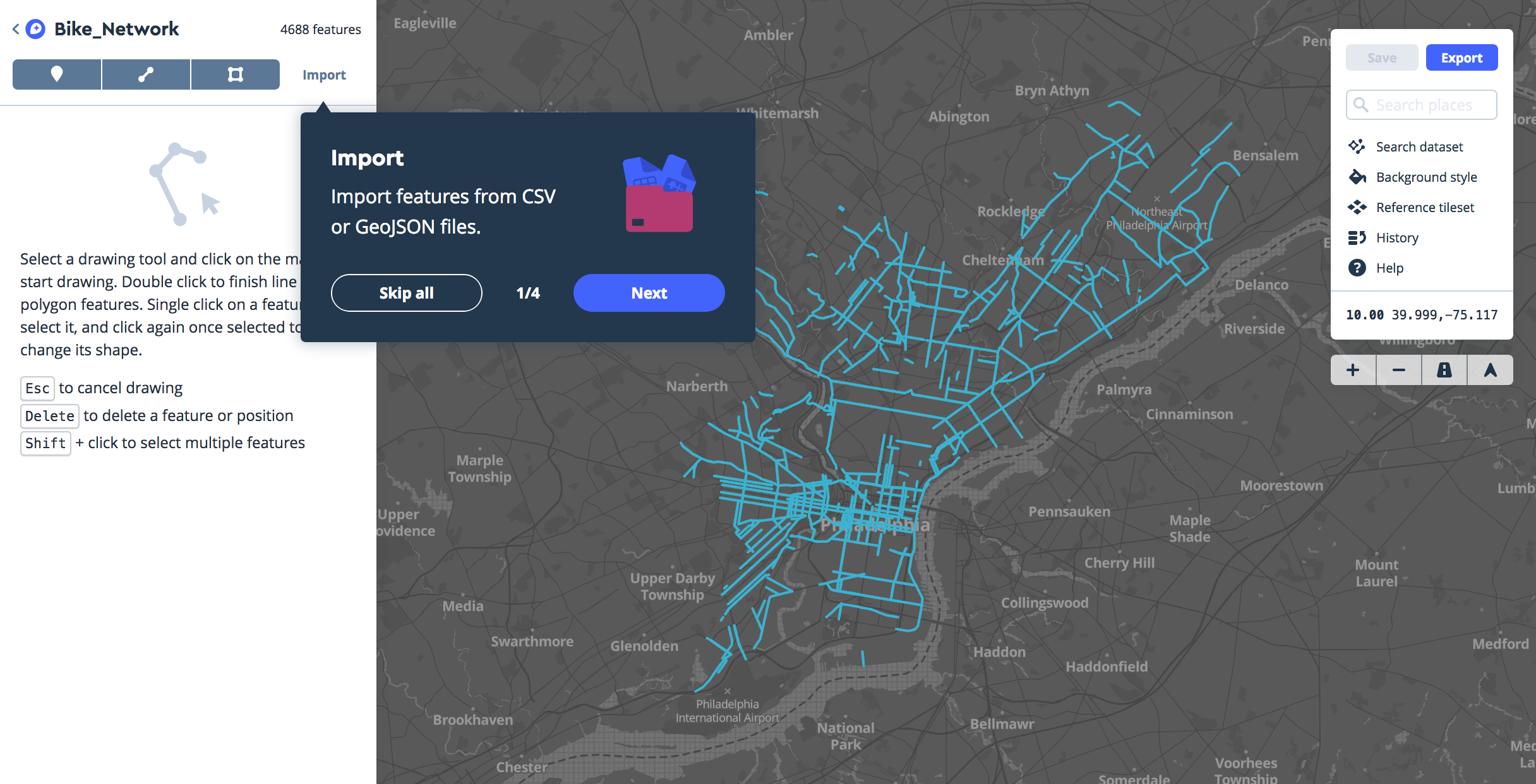Open Background style option
Screen dimensions: 1536x784
click(x=1426, y=177)
